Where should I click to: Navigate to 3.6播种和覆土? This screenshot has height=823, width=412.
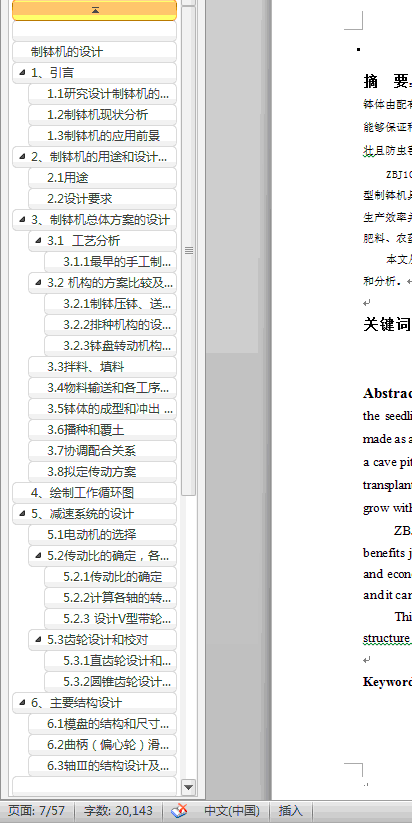click(x=102, y=429)
